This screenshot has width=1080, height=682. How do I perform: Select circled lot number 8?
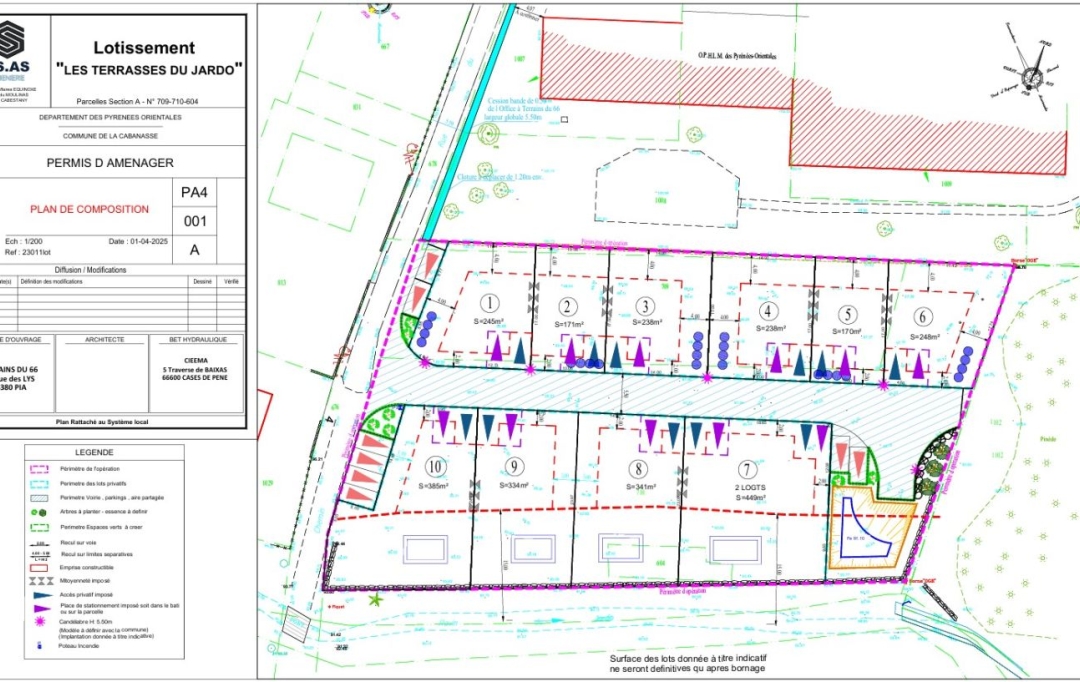click(638, 469)
